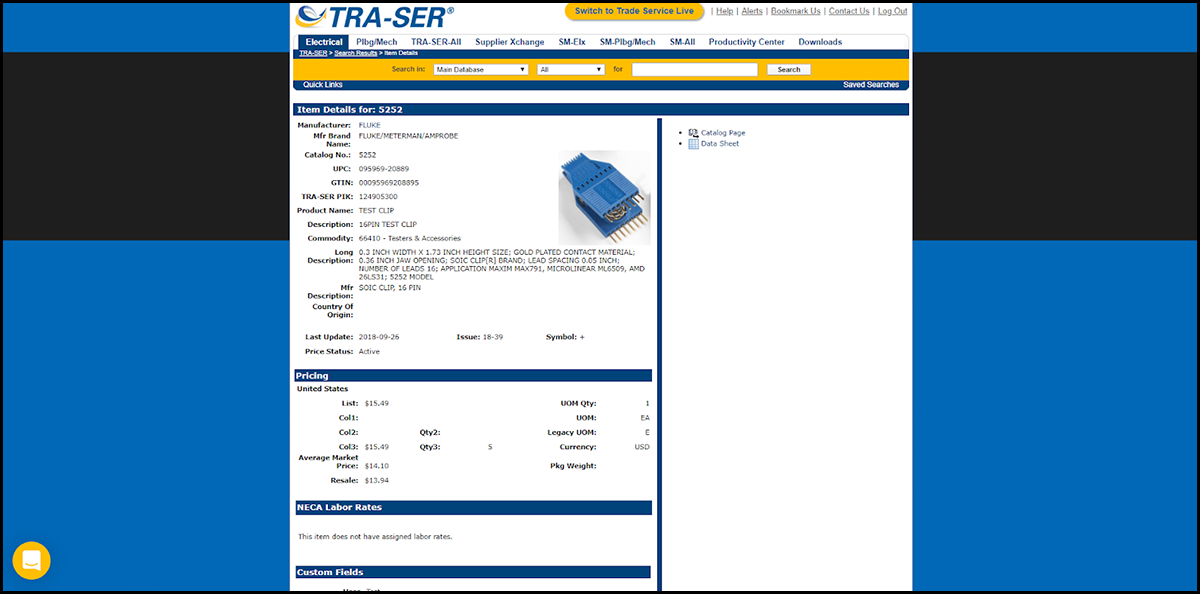Image resolution: width=1200 pixels, height=594 pixels.
Task: Click the Item Details for: 5252 header
Action: (601, 109)
